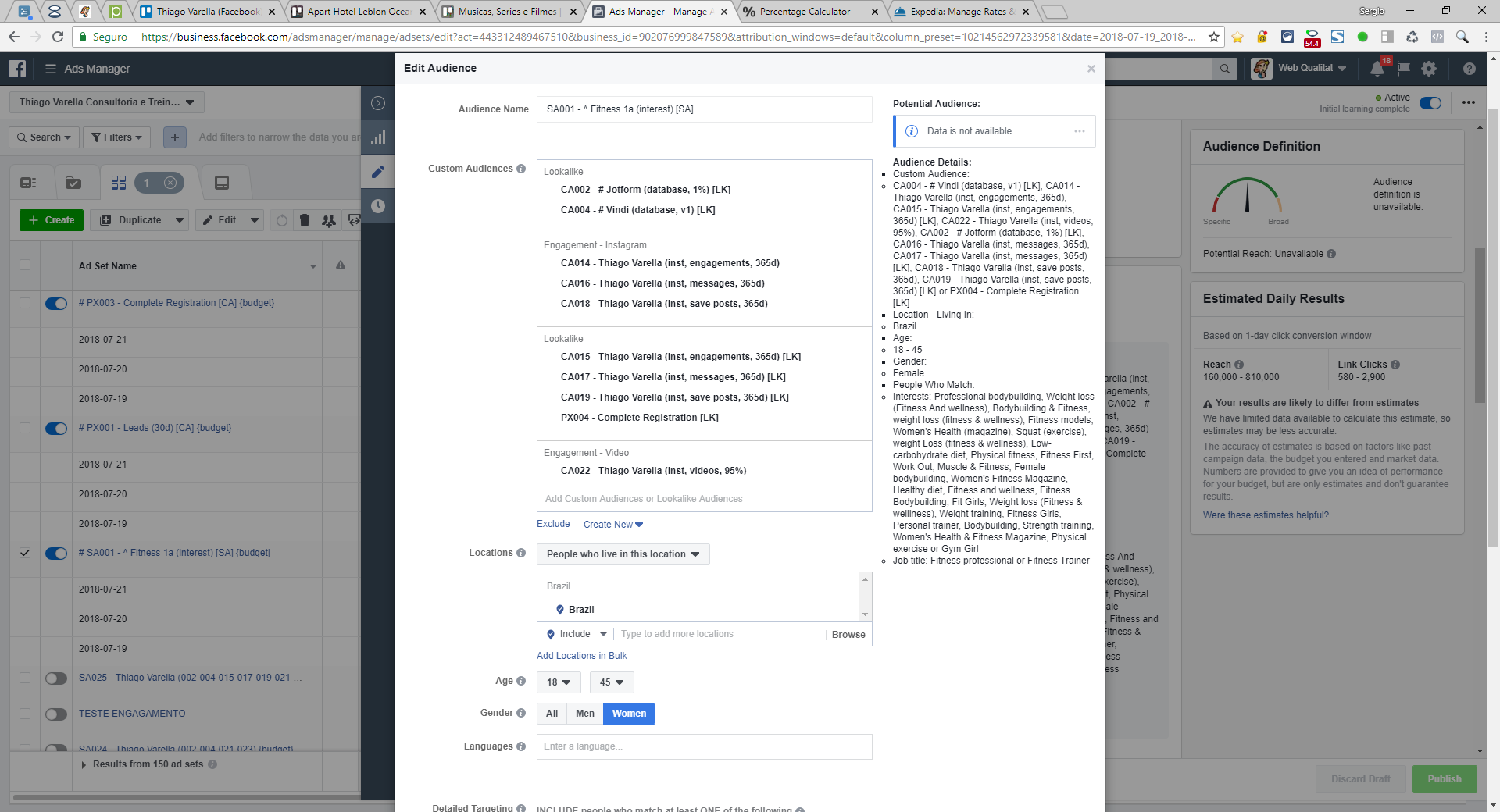Screen dimensions: 1500x812
Task: Bookmark this page with the star icon
Action: pos(1214,37)
